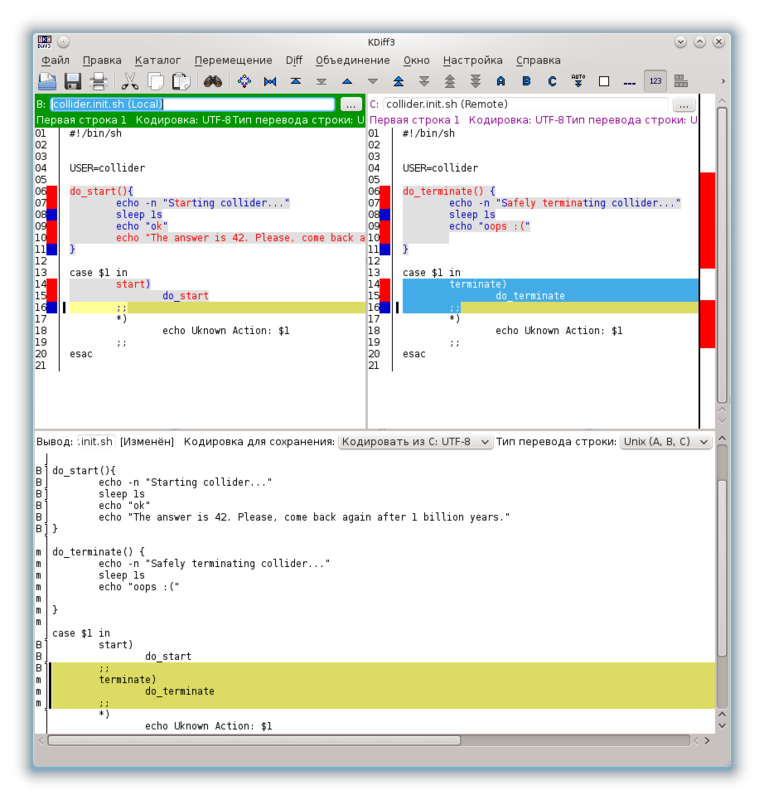
Task: Click 'echo "oops :("' line in output pane
Action: coord(139,587)
